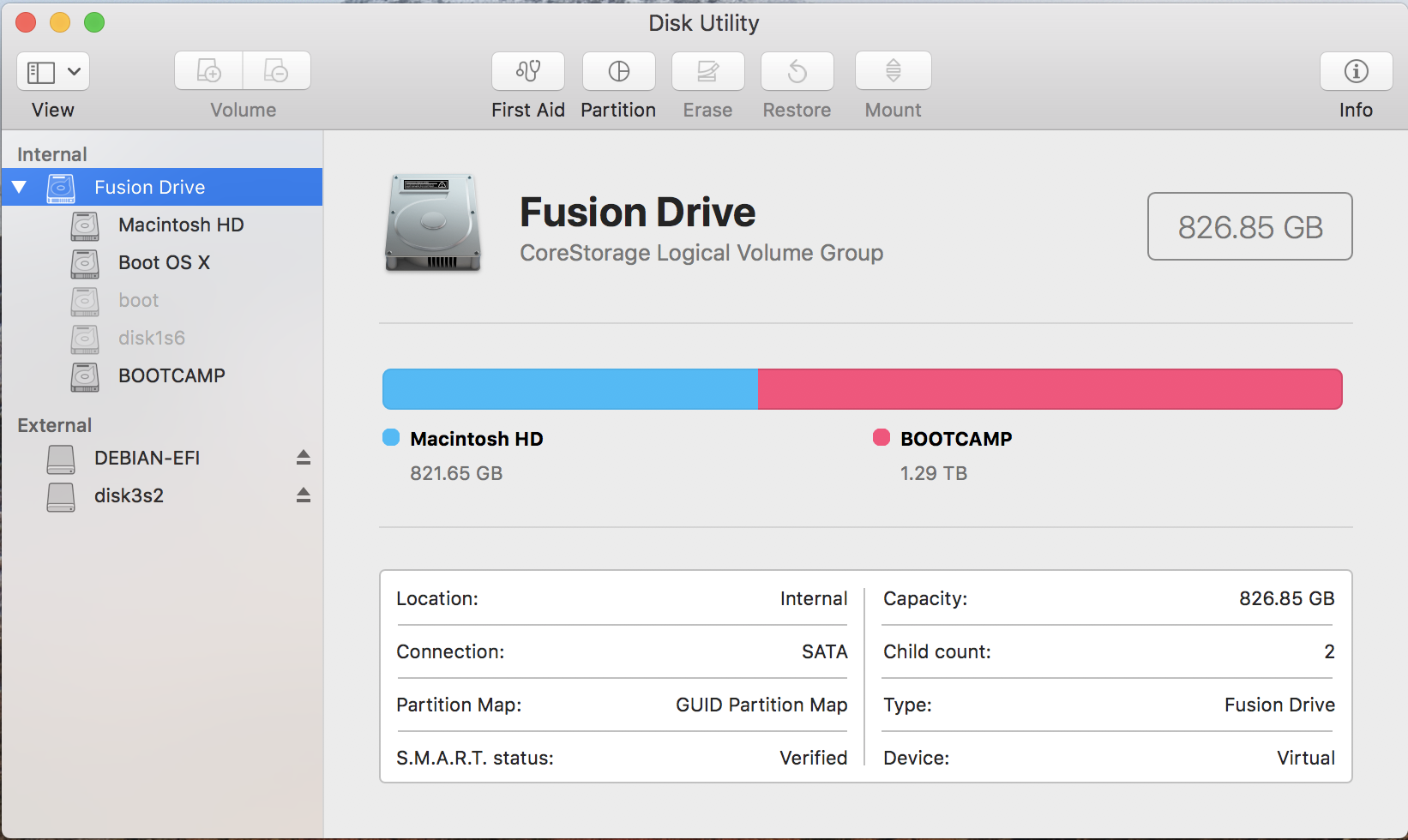
Task: Run First Aid using the stethoscope icon
Action: (x=528, y=71)
